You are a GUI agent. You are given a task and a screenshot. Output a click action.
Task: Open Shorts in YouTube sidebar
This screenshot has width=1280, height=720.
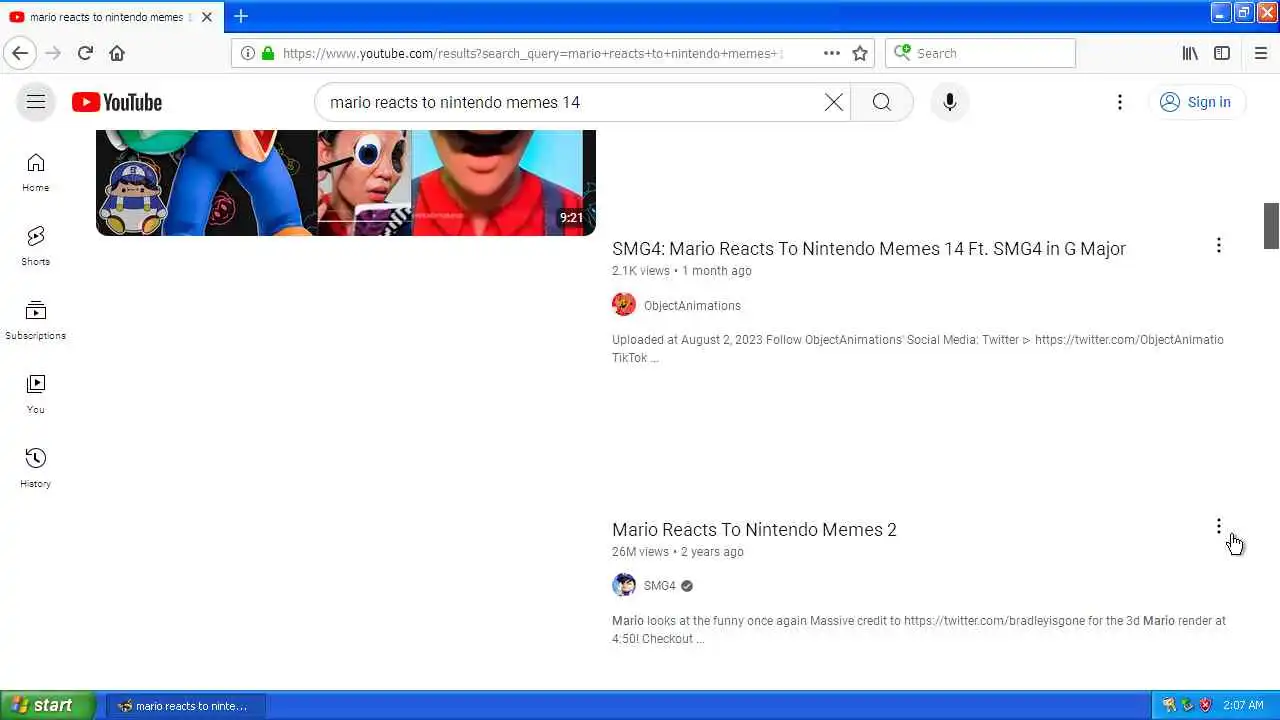tap(36, 246)
